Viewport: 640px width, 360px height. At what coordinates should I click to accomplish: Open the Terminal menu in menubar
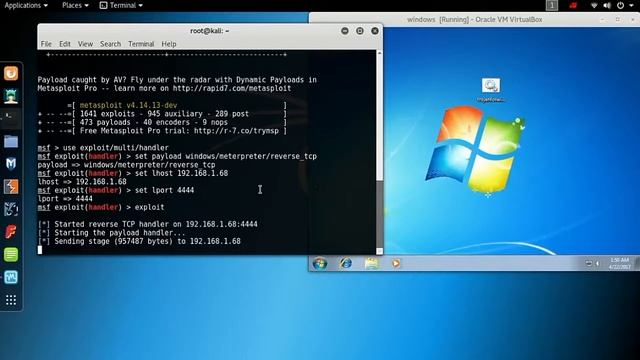coord(141,44)
